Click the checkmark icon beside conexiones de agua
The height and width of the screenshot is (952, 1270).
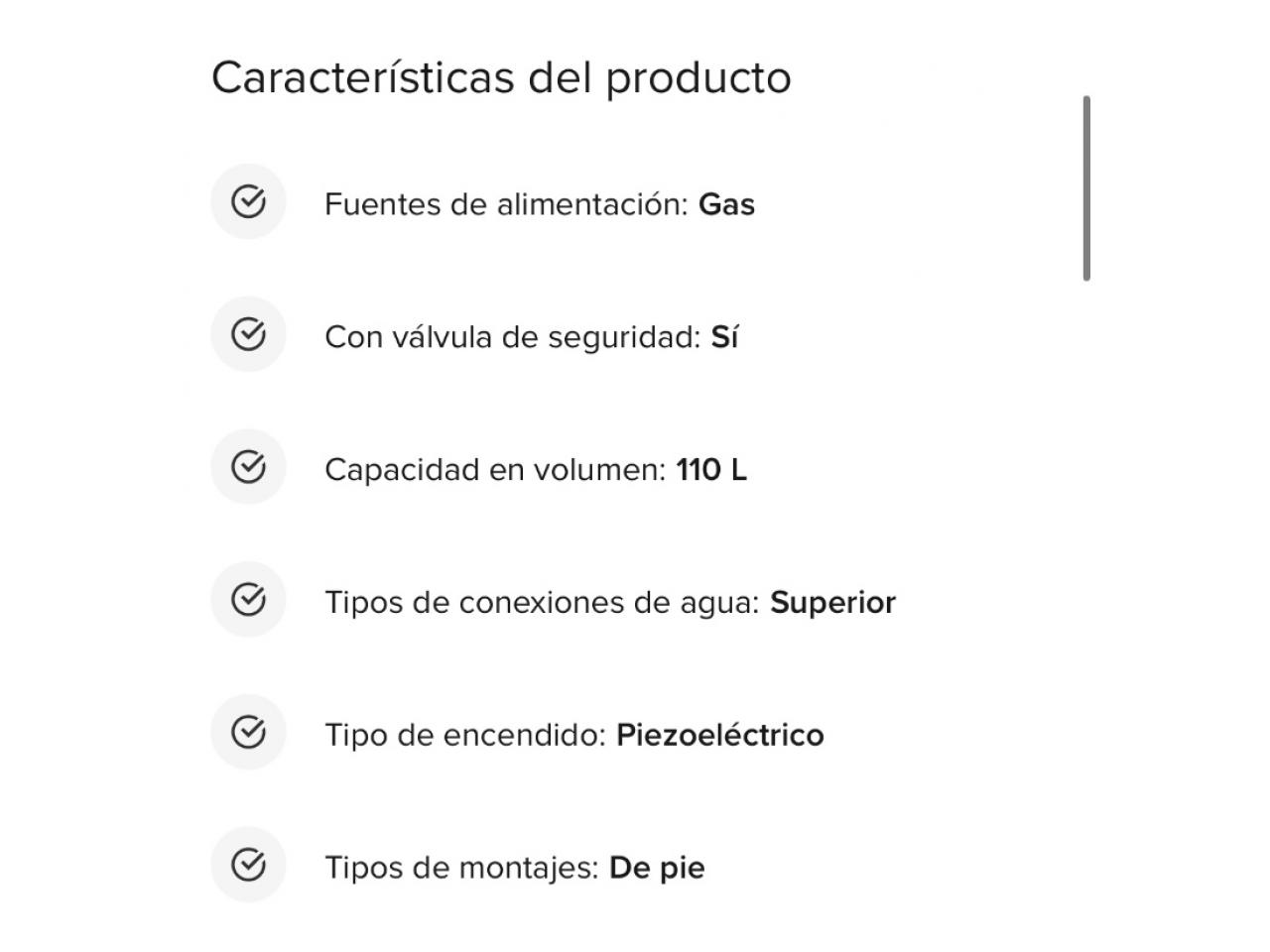click(248, 600)
